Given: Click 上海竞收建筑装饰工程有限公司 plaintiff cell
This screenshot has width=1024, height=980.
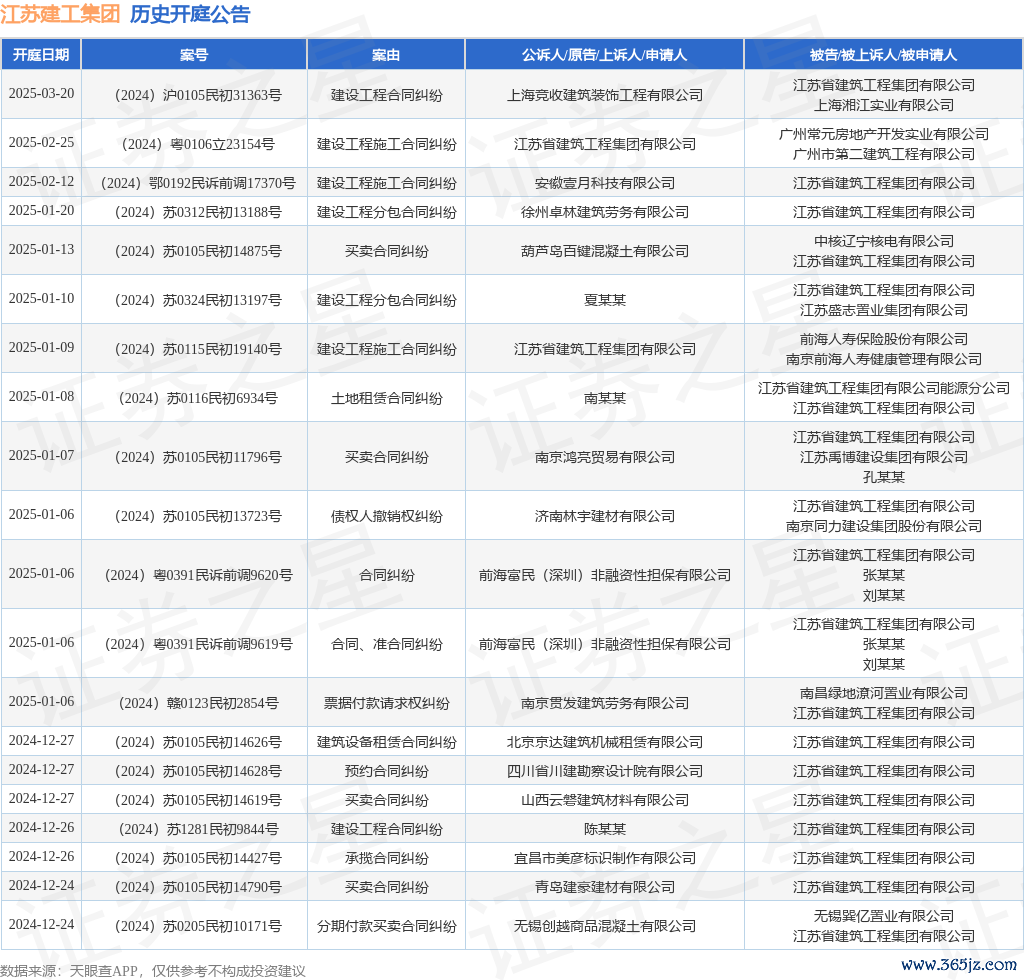Looking at the screenshot, I should 605,95.
